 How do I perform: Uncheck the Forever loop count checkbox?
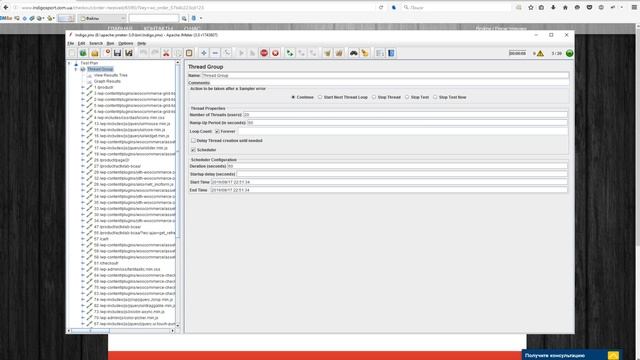(217, 131)
